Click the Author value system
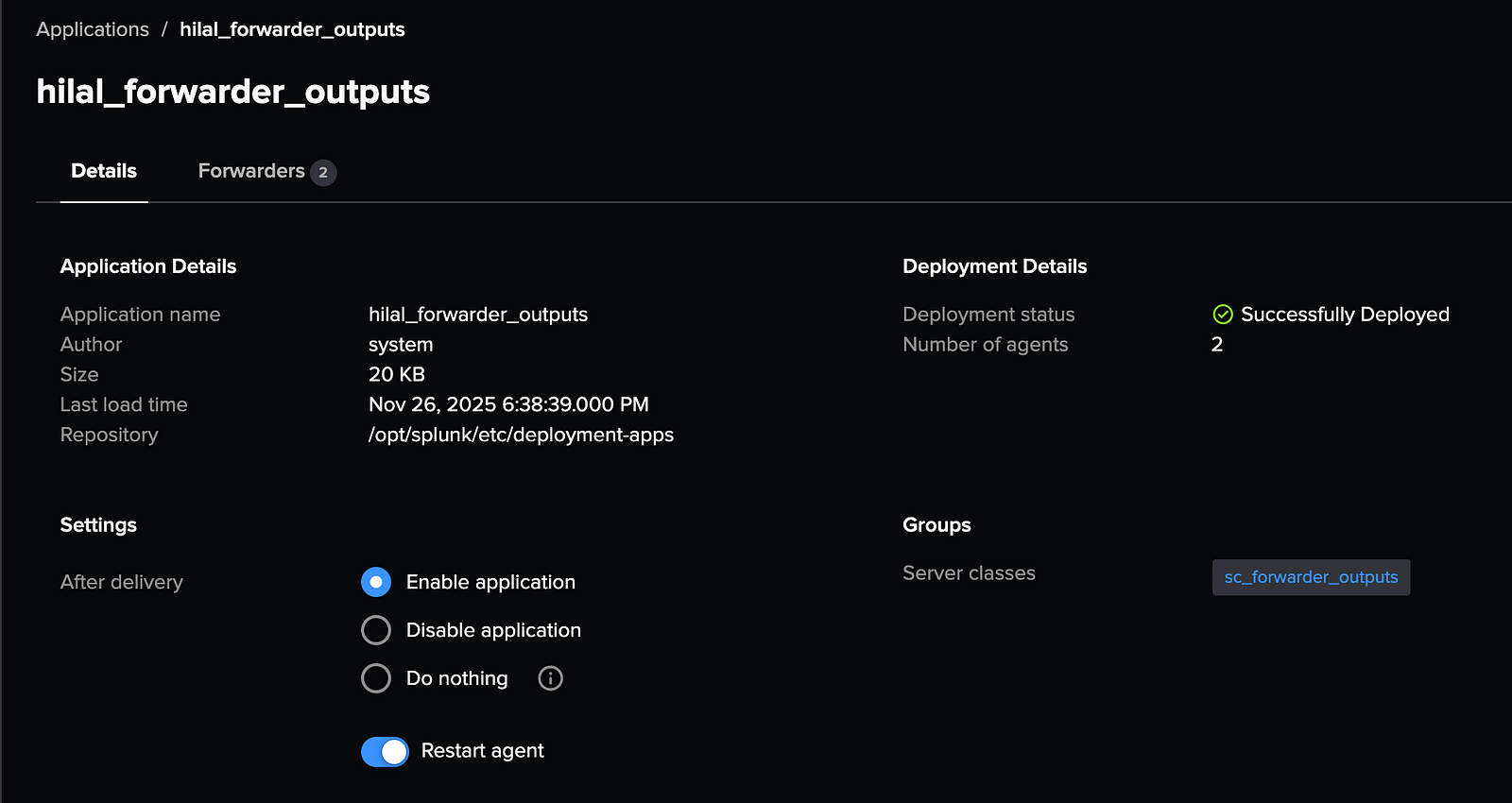This screenshot has width=1512, height=803. [401, 345]
